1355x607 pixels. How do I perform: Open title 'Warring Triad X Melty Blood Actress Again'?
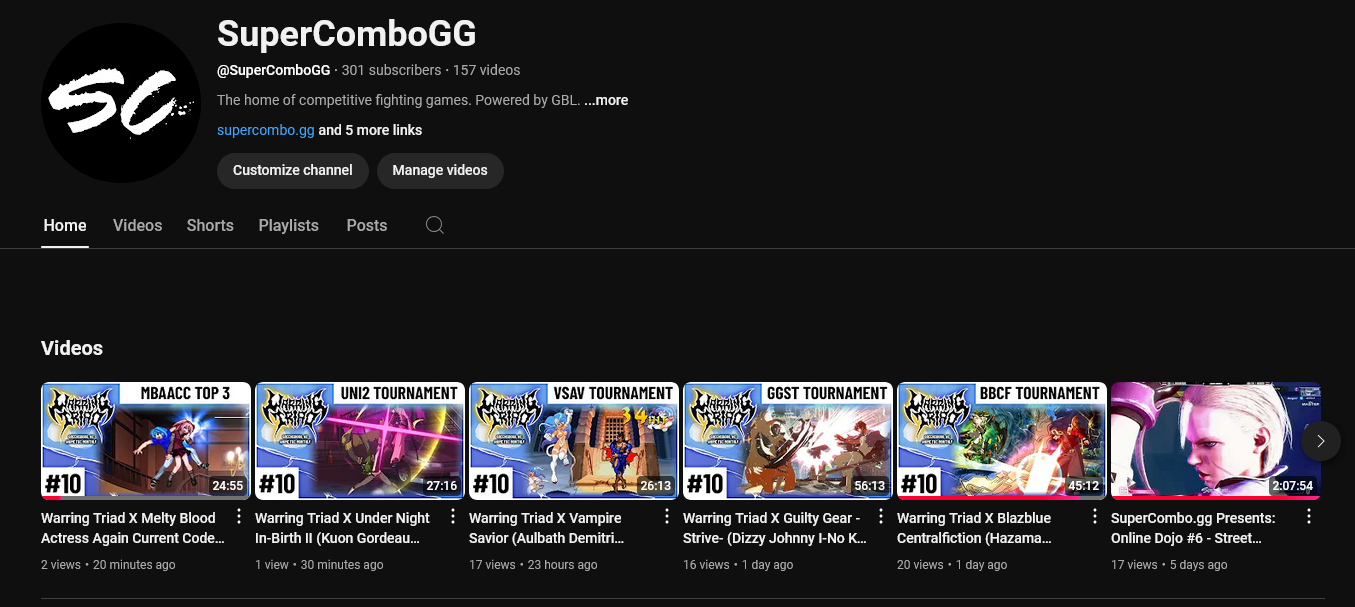(x=133, y=528)
